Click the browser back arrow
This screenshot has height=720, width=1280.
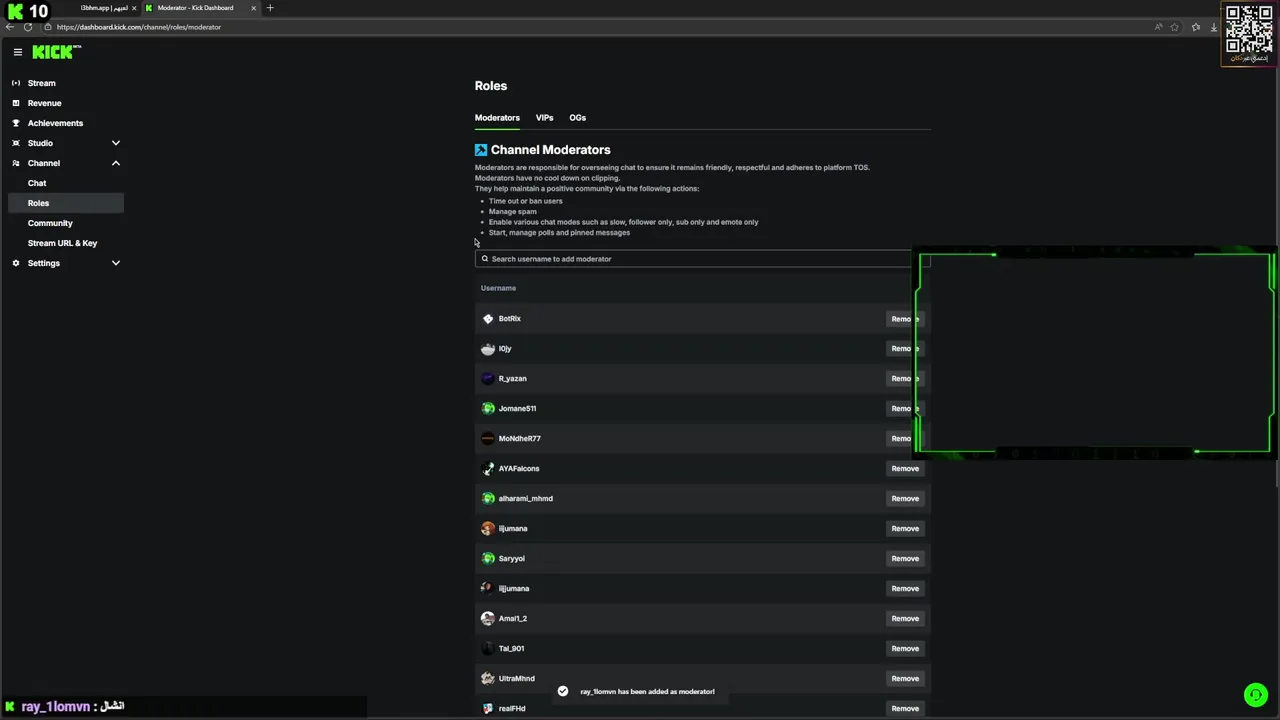tap(10, 27)
